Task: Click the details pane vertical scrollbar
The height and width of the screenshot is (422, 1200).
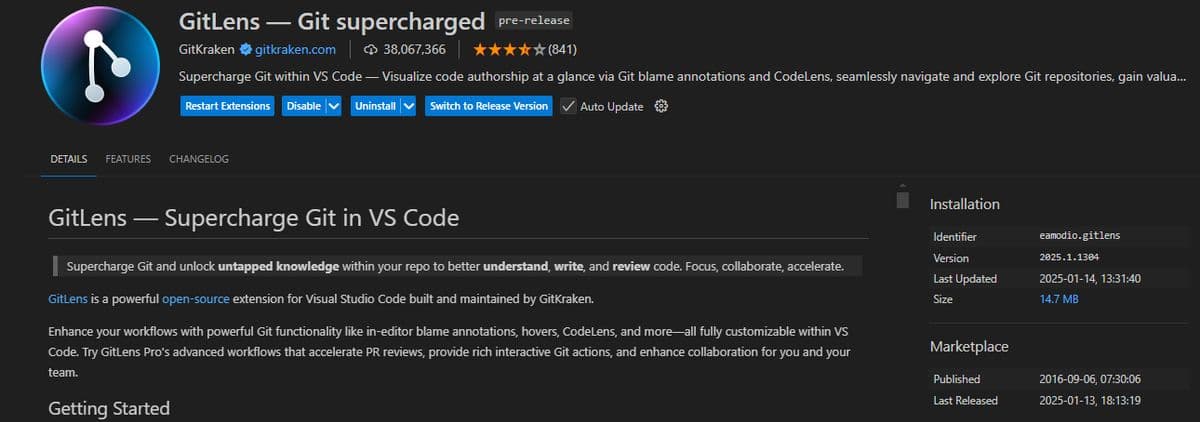Action: coord(902,199)
